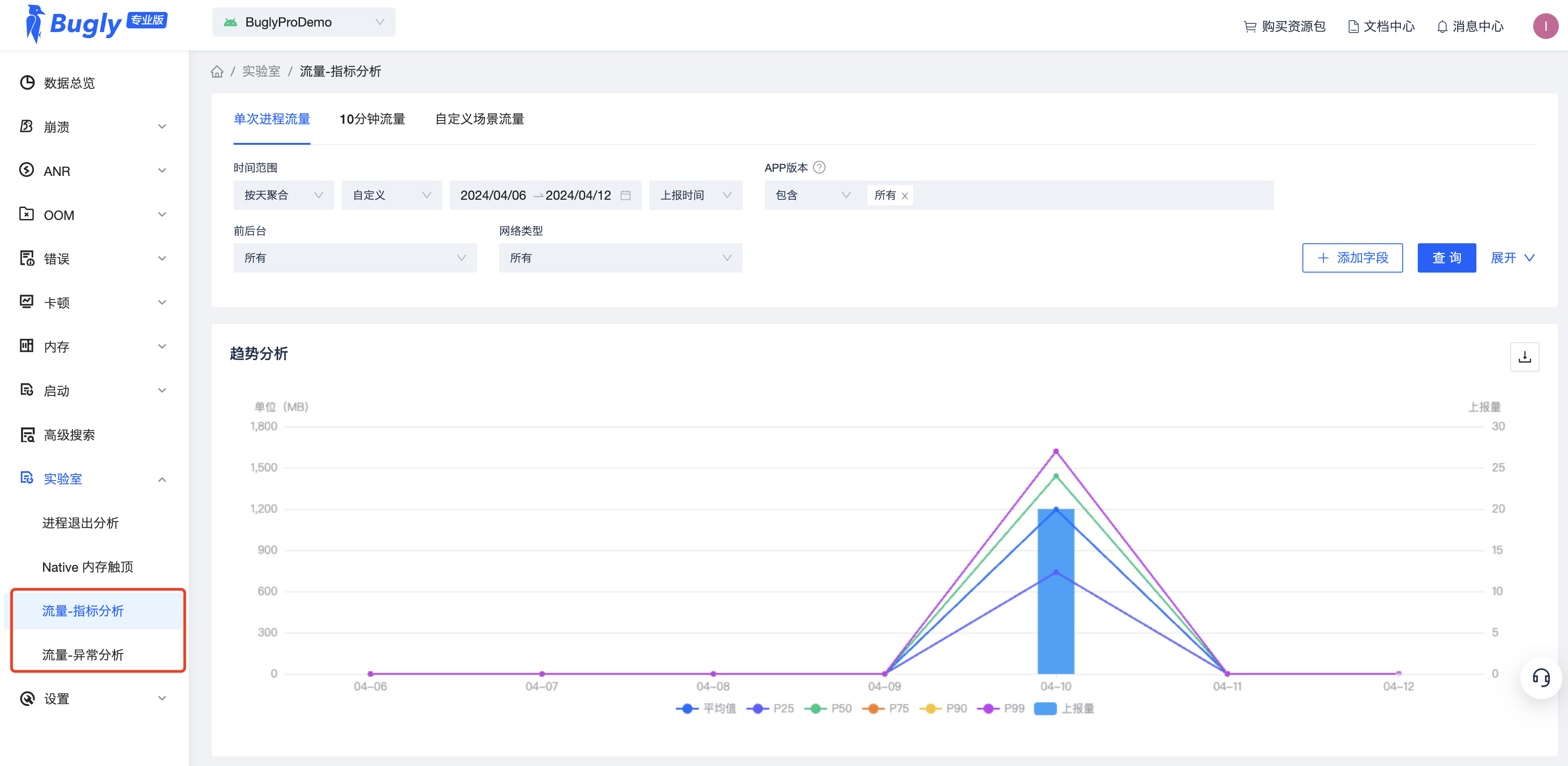This screenshot has width=1568, height=766.
Task: Open the user avatar menu
Action: [1545, 26]
